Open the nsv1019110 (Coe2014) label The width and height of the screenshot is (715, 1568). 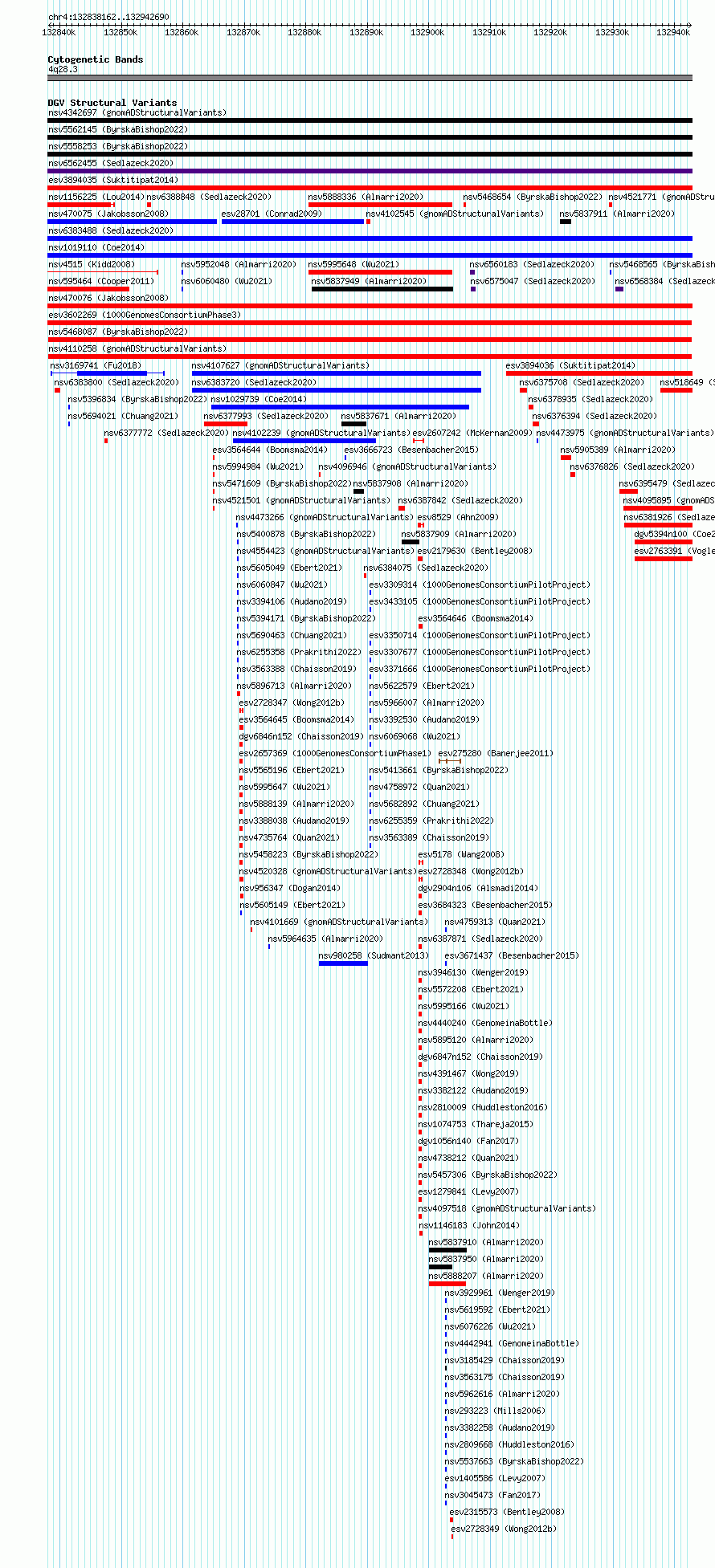(x=96, y=247)
